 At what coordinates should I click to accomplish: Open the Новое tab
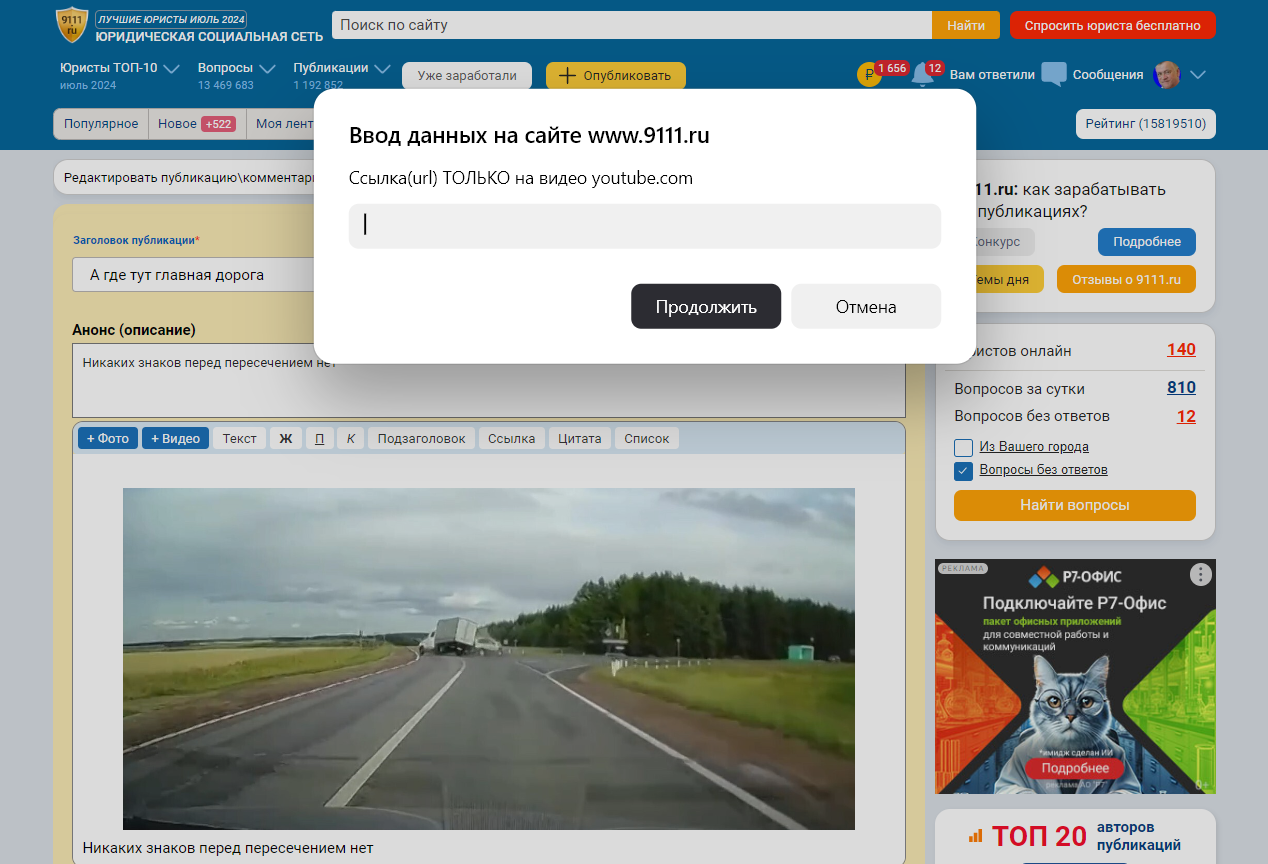pyautogui.click(x=196, y=124)
